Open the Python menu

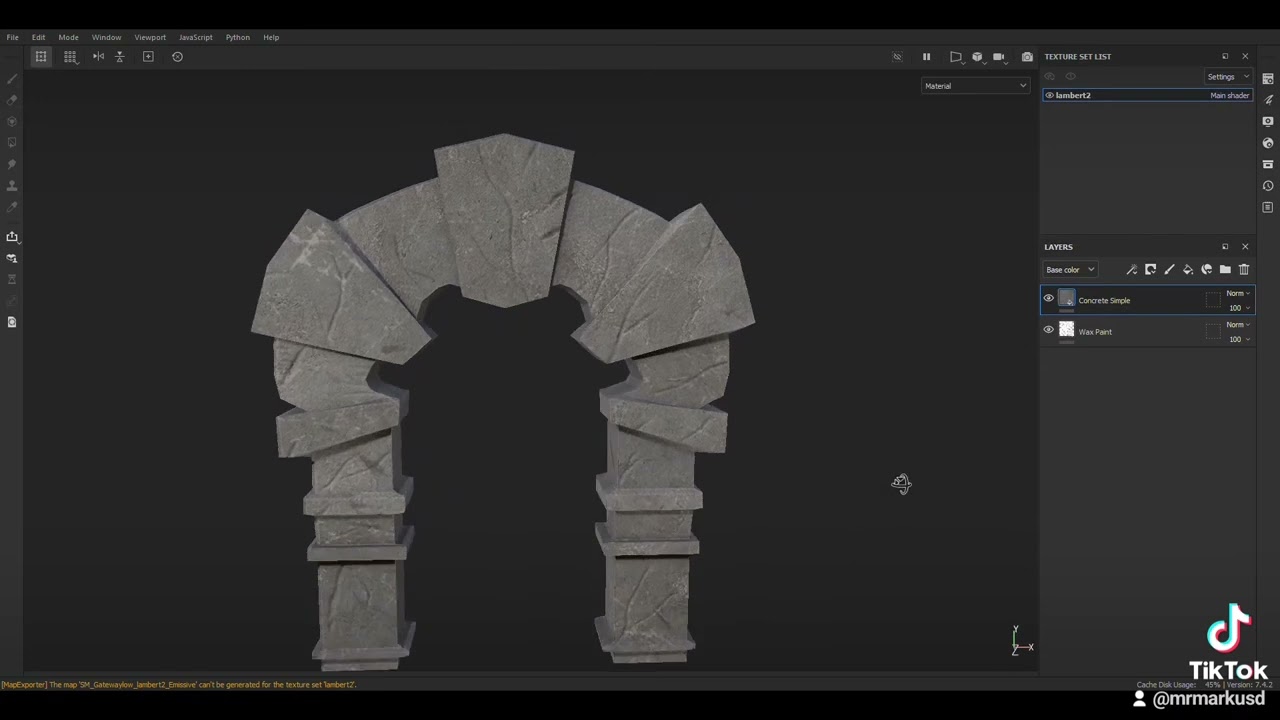(x=237, y=37)
